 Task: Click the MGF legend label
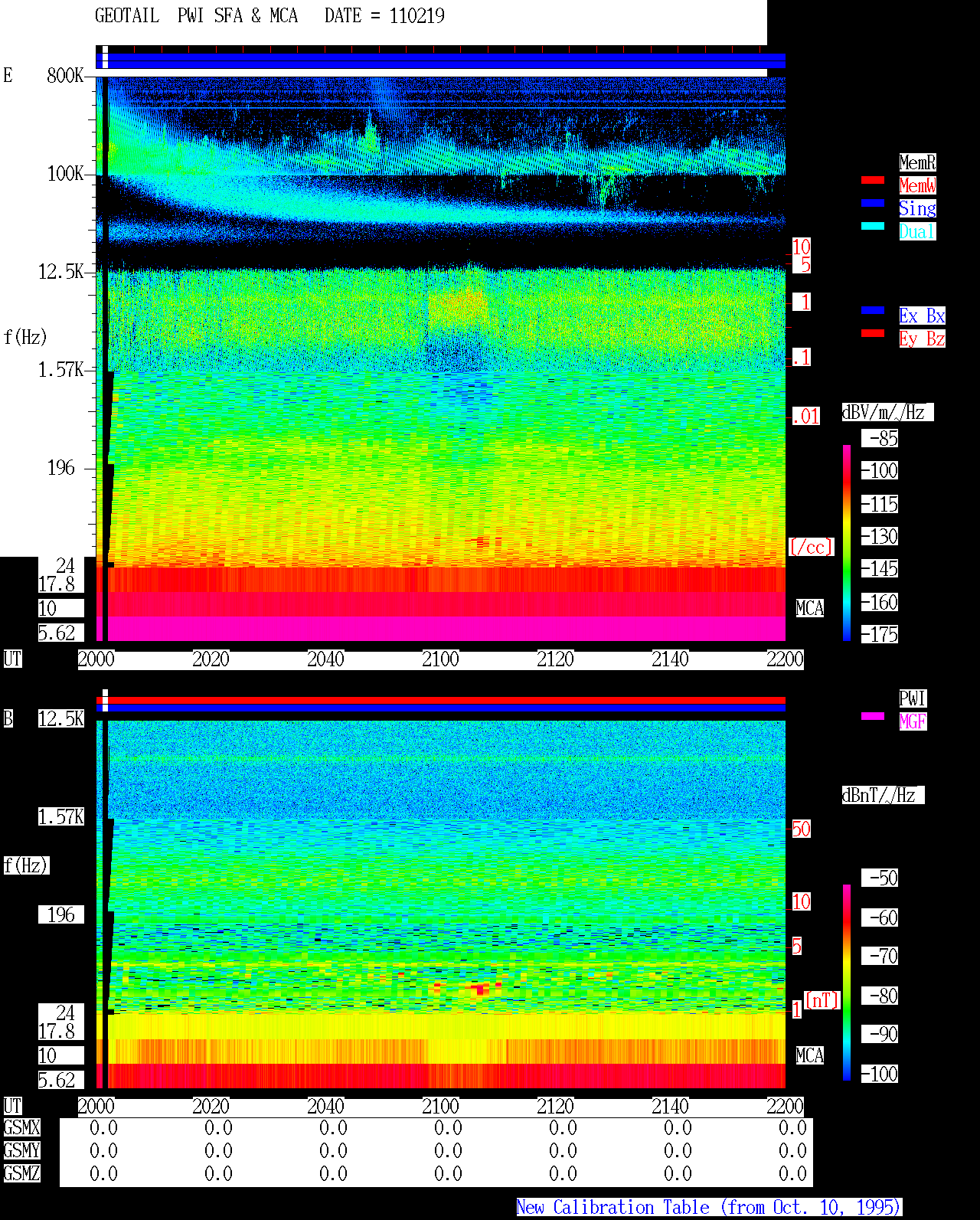point(913,721)
